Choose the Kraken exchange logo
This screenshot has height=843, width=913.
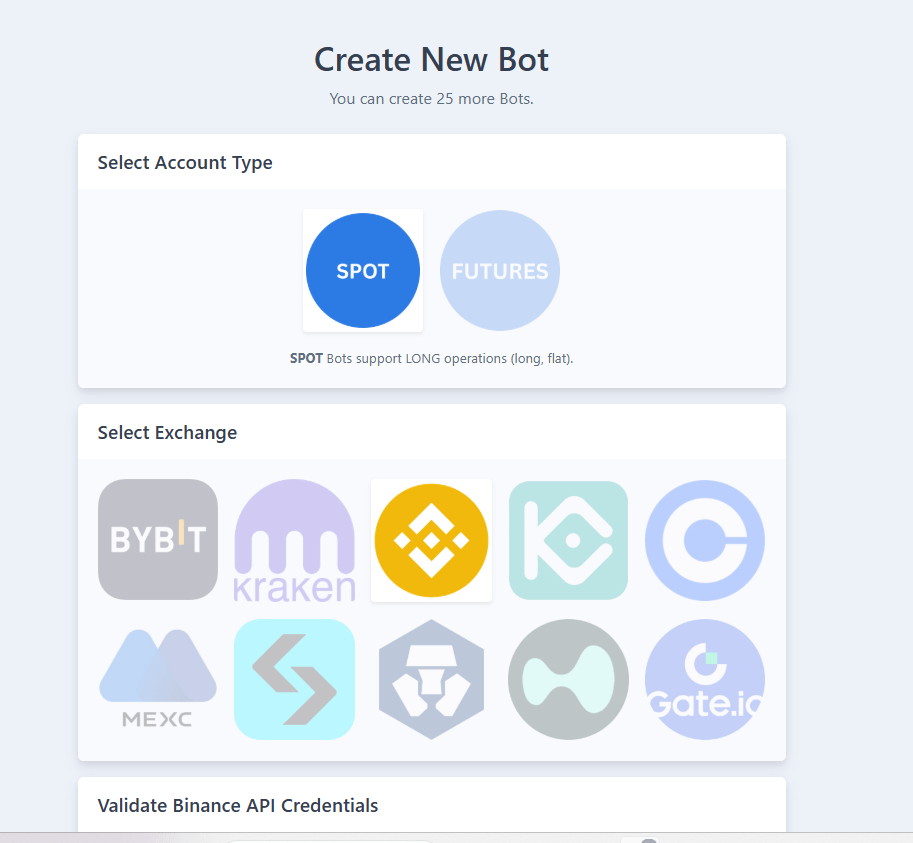coord(295,540)
